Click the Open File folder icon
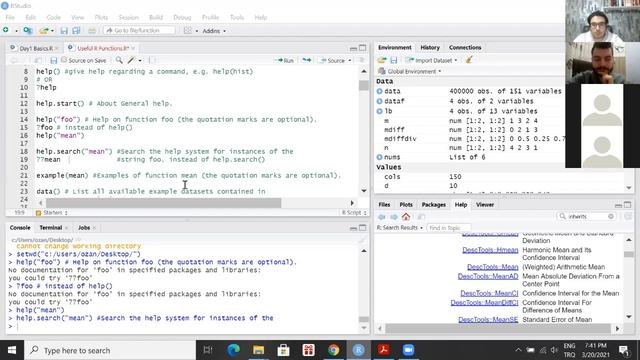Screen dimensions: 640x360 [x=43, y=31]
